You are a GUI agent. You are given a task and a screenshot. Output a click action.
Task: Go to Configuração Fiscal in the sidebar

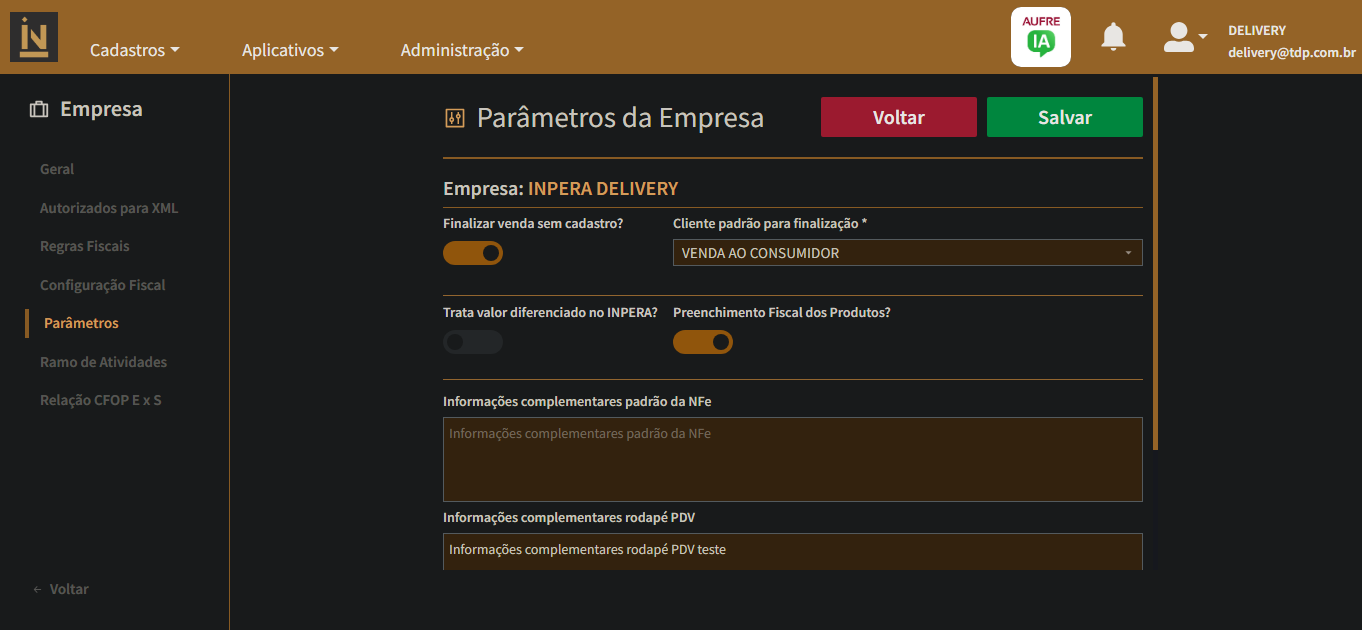pyautogui.click(x=103, y=285)
